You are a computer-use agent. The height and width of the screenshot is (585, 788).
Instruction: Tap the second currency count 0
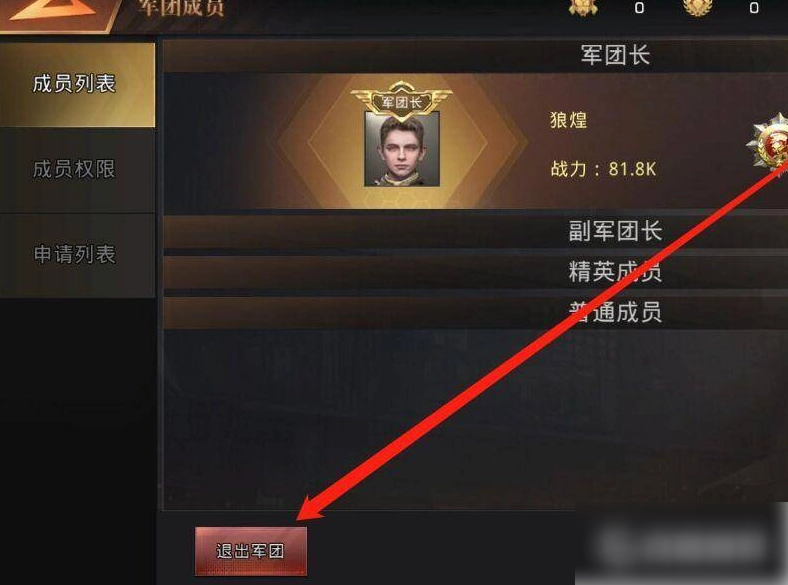pyautogui.click(x=754, y=8)
